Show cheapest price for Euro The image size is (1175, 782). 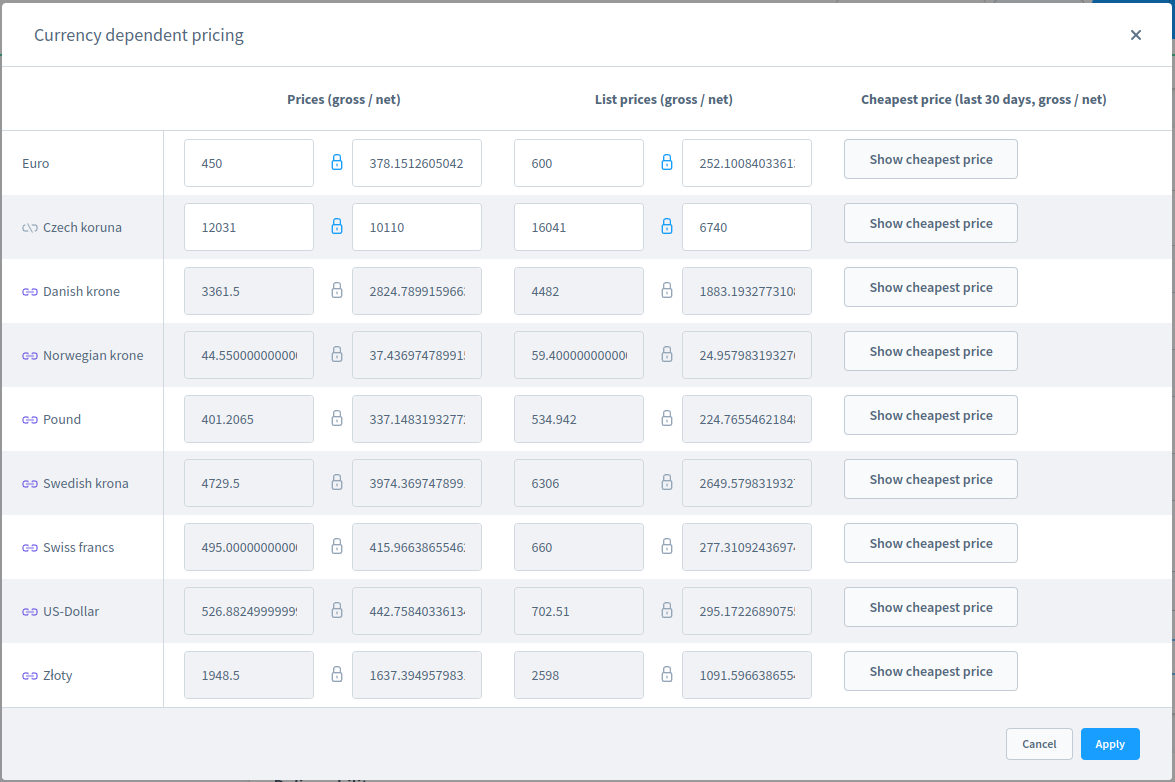(930, 159)
